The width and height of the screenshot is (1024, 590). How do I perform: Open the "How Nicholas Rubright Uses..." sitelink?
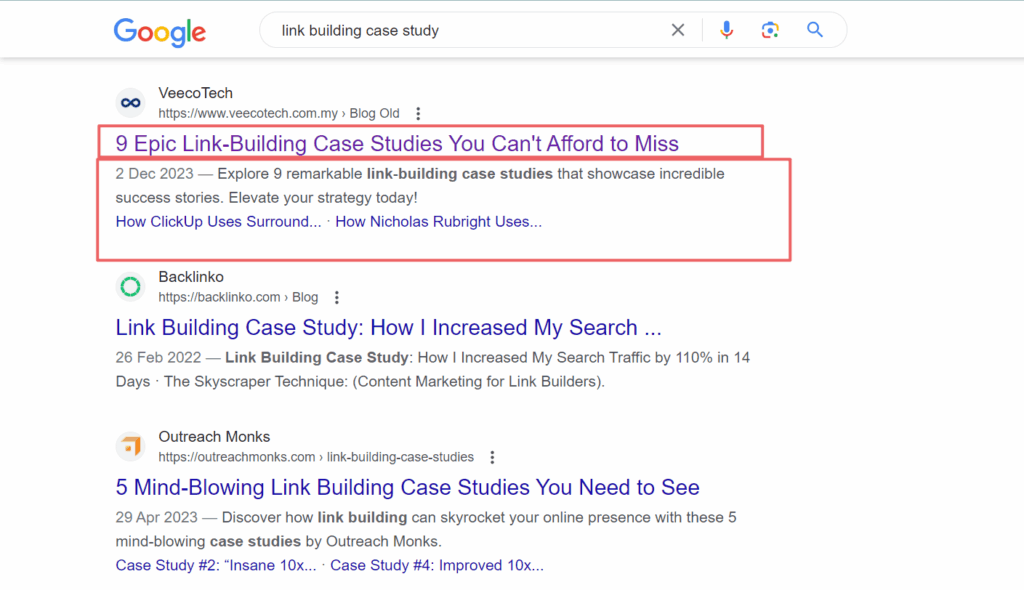[439, 221]
